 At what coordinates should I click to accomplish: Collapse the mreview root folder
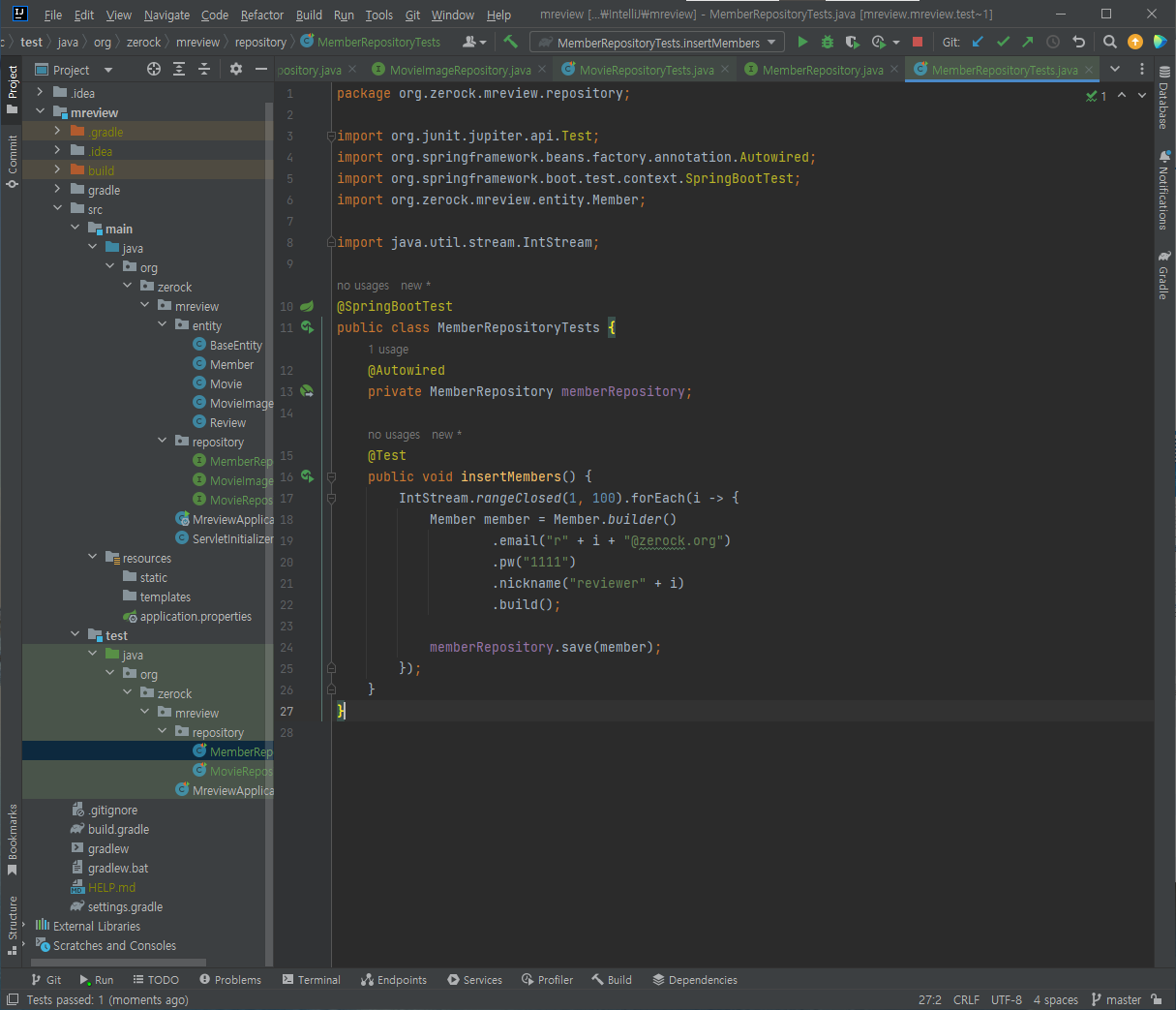pos(40,112)
